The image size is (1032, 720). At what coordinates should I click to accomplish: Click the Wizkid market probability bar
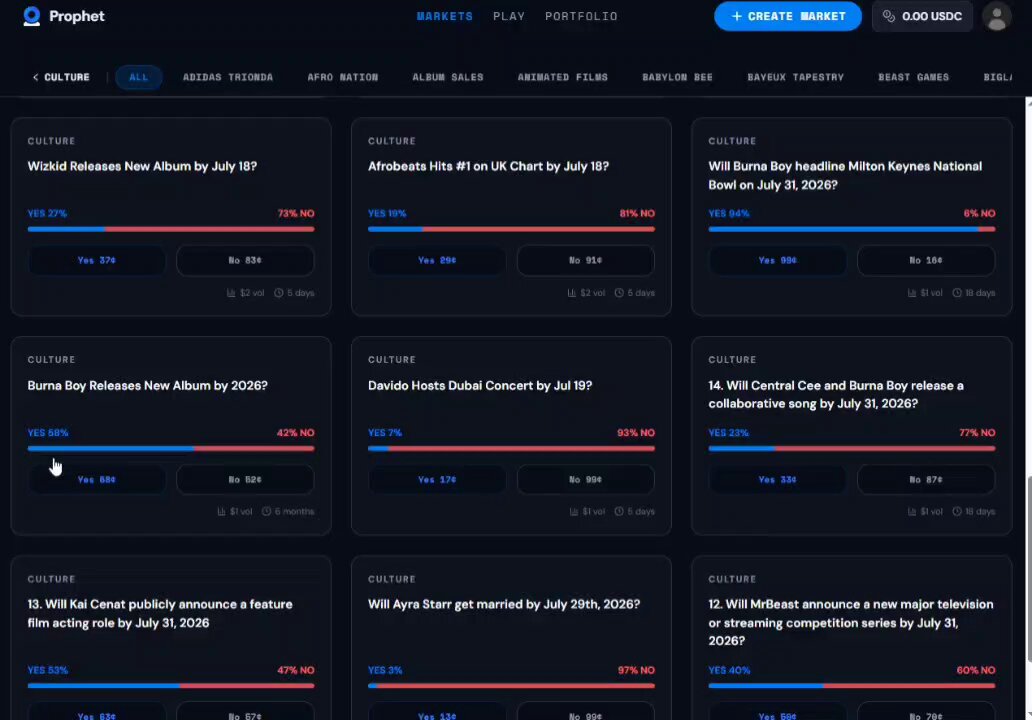(171, 229)
